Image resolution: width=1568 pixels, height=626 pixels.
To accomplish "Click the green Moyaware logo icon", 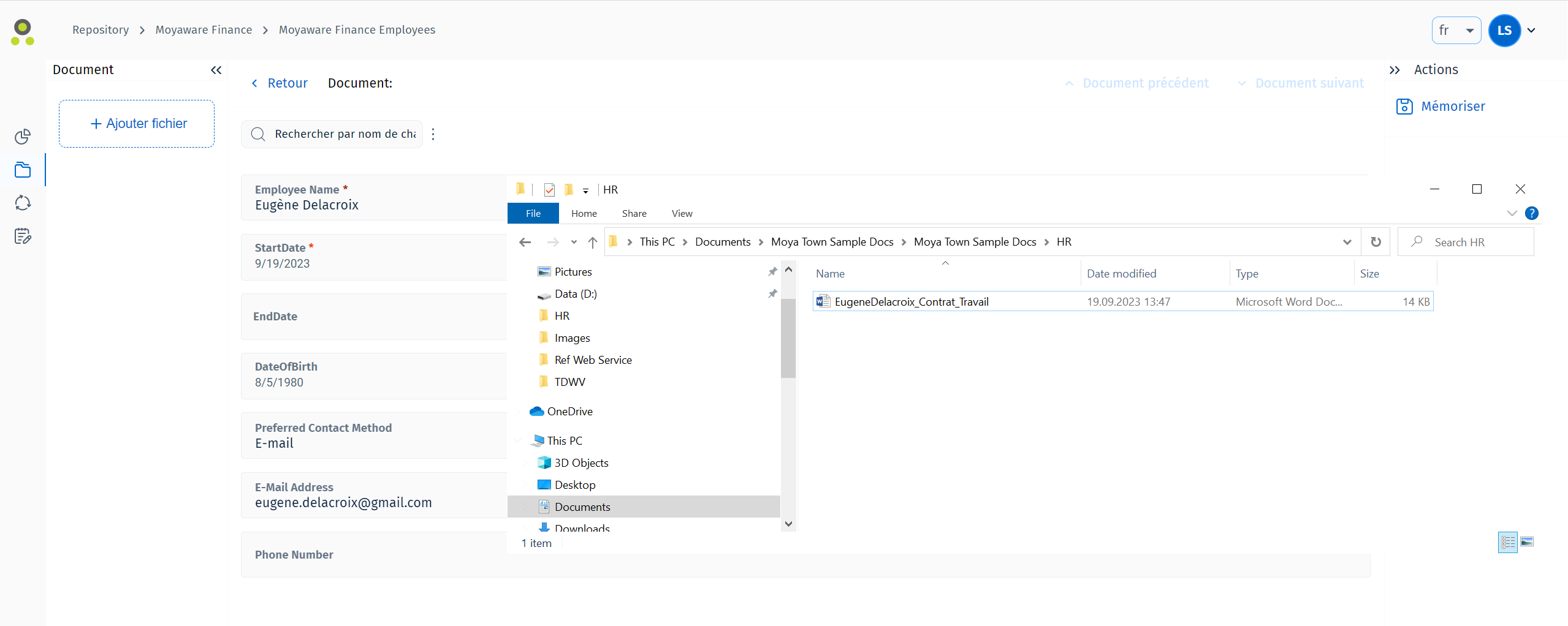I will click(23, 32).
